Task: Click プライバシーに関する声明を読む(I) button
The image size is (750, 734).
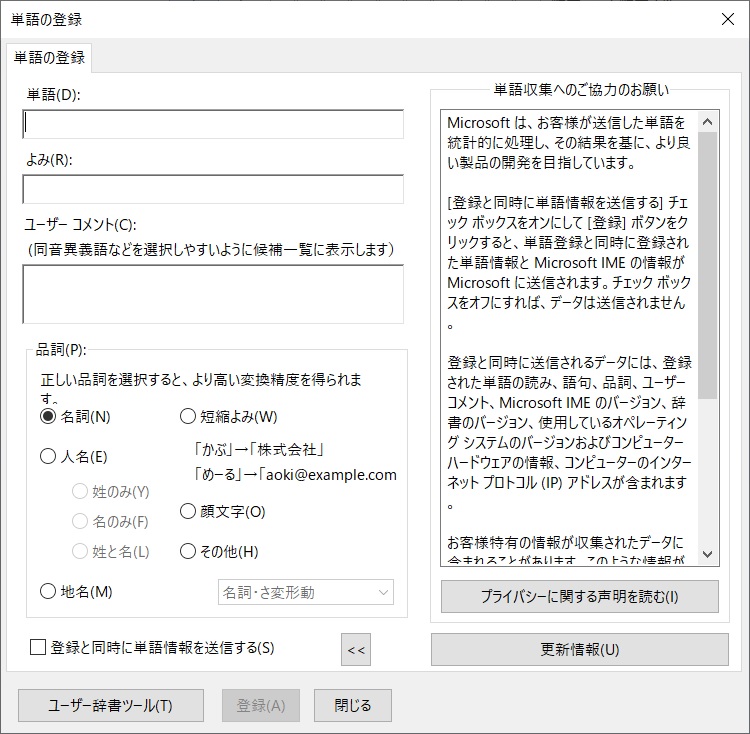Action: point(579,597)
